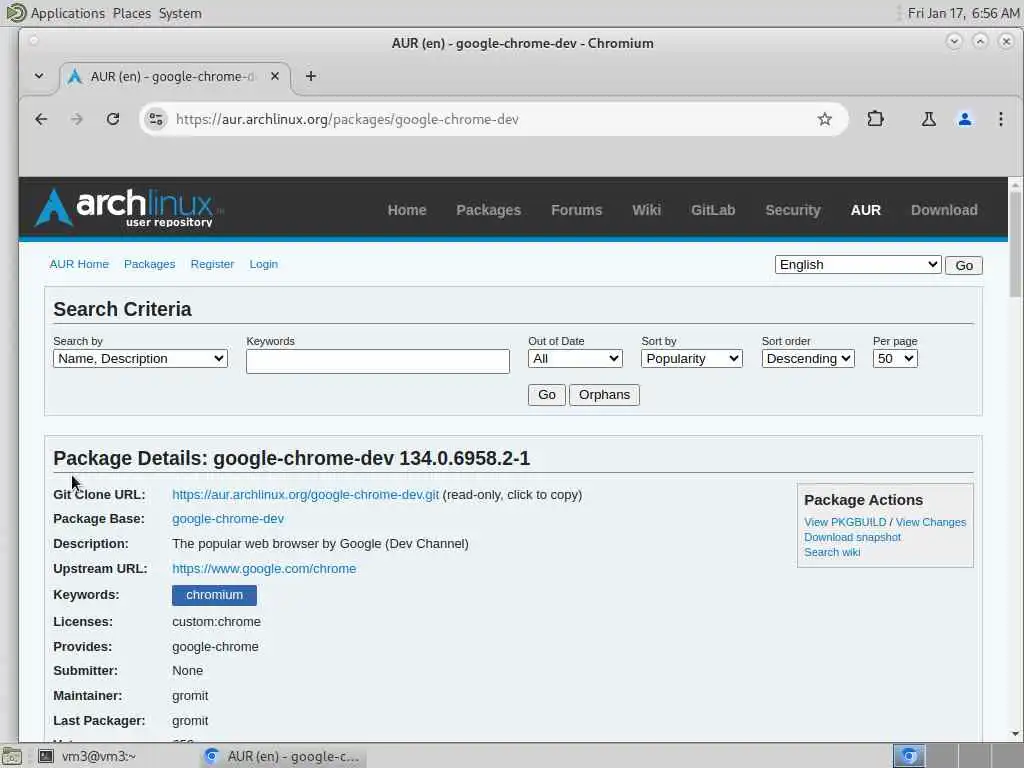Open the tab search dropdown arrow
1024x768 pixels.
(x=39, y=76)
